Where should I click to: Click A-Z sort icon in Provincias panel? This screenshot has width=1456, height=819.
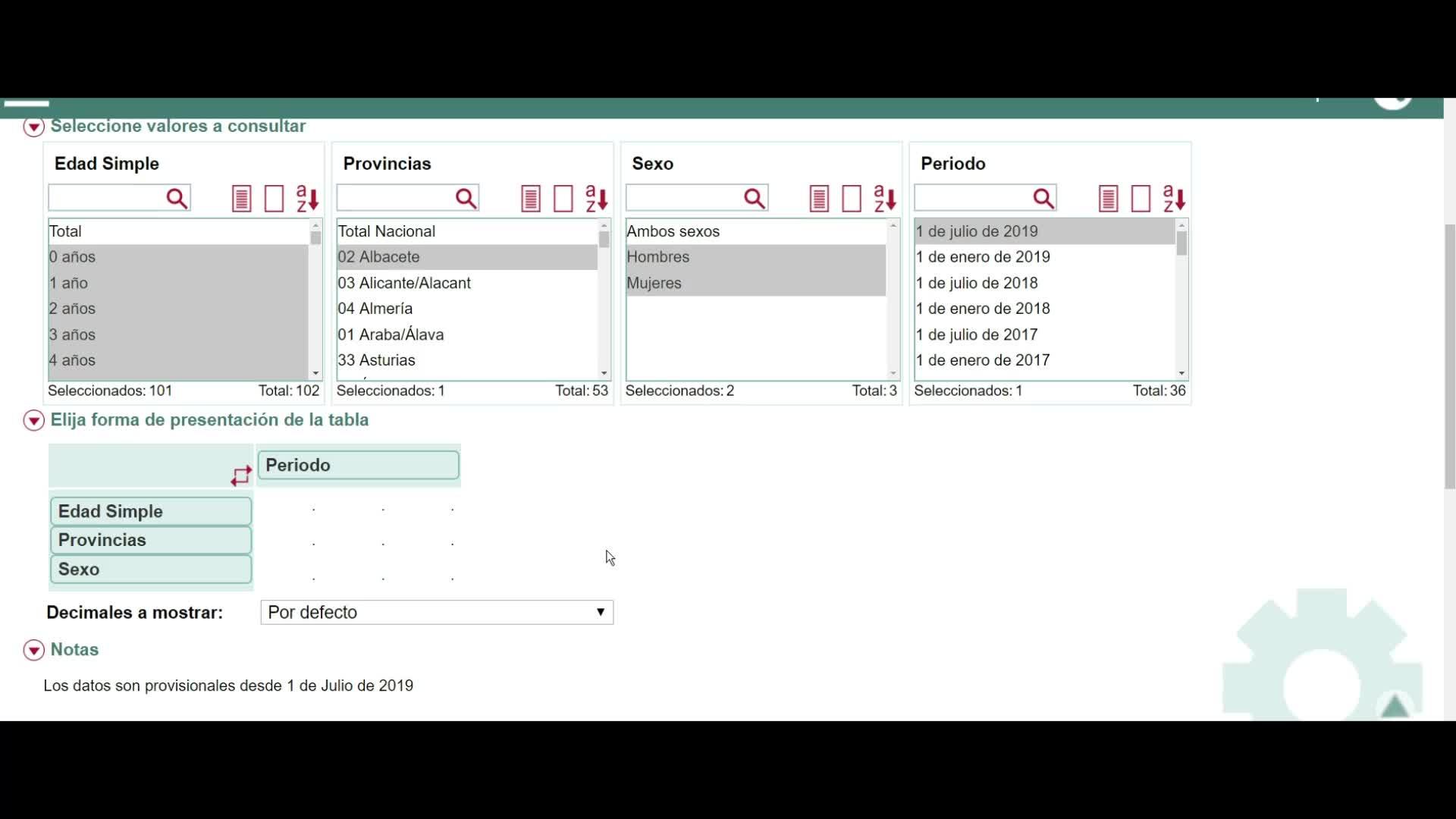click(x=596, y=199)
